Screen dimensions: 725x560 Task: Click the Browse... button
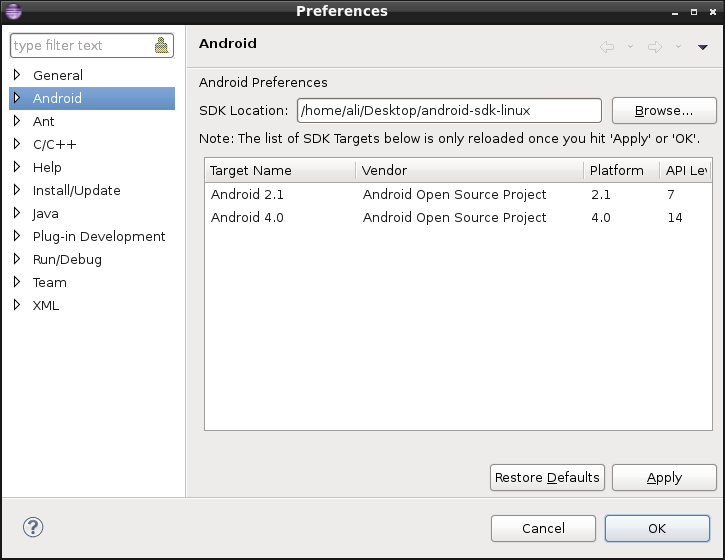coord(664,111)
